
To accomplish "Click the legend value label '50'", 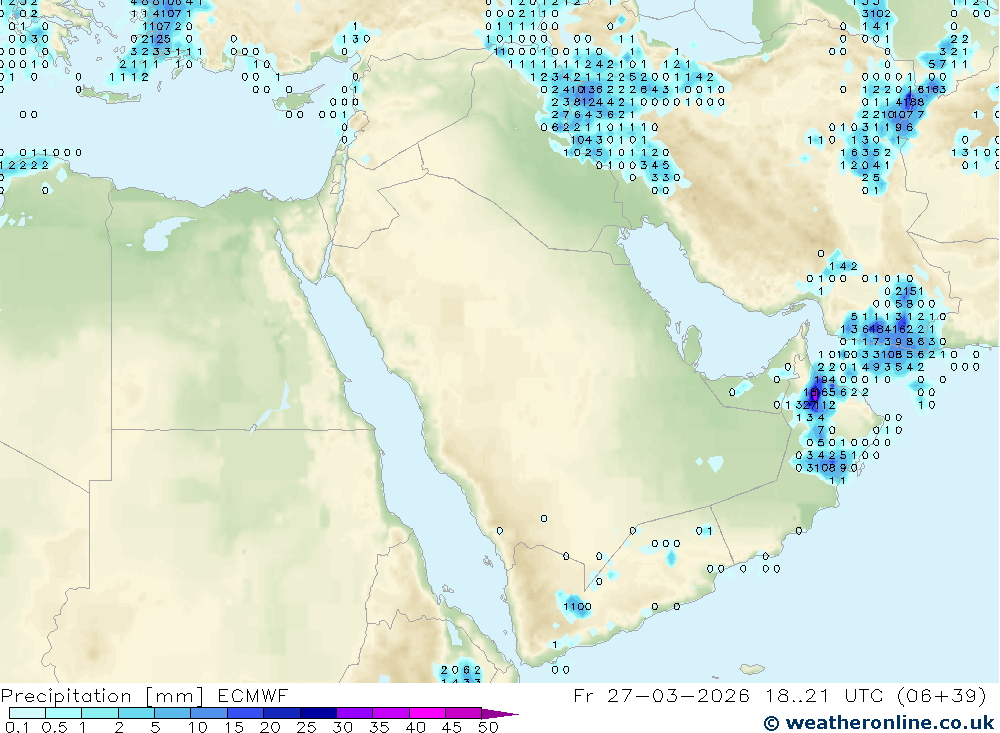I will [x=489, y=727].
